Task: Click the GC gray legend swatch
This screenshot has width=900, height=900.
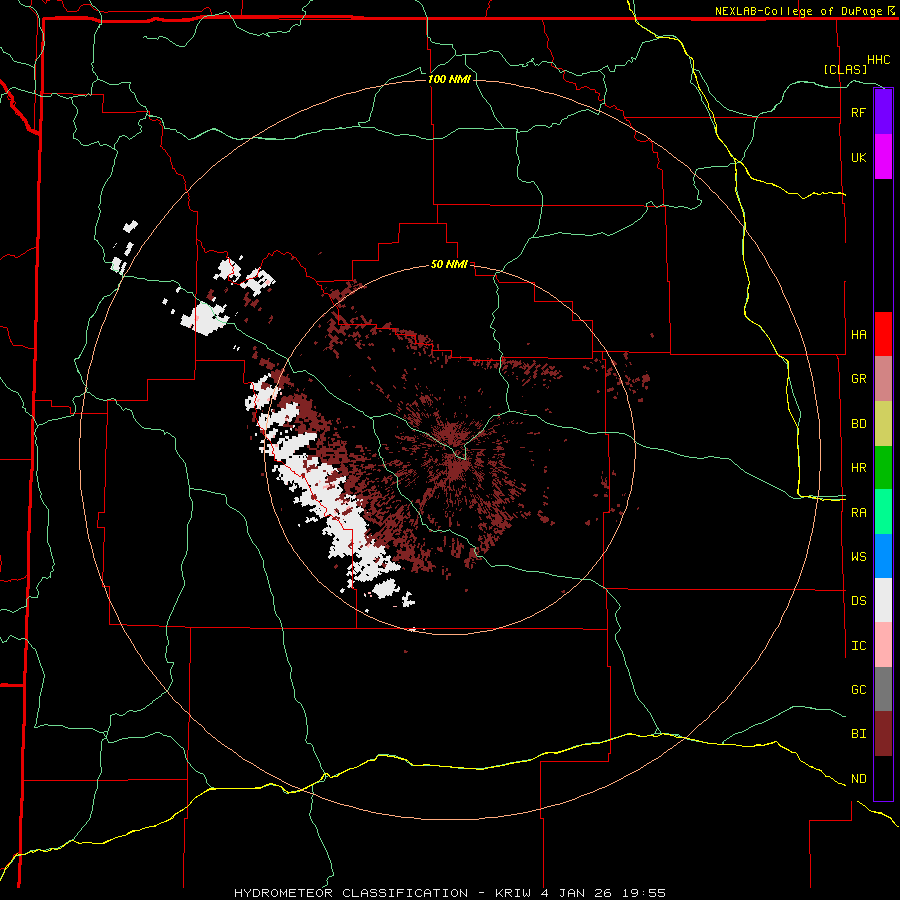Action: coord(883,689)
